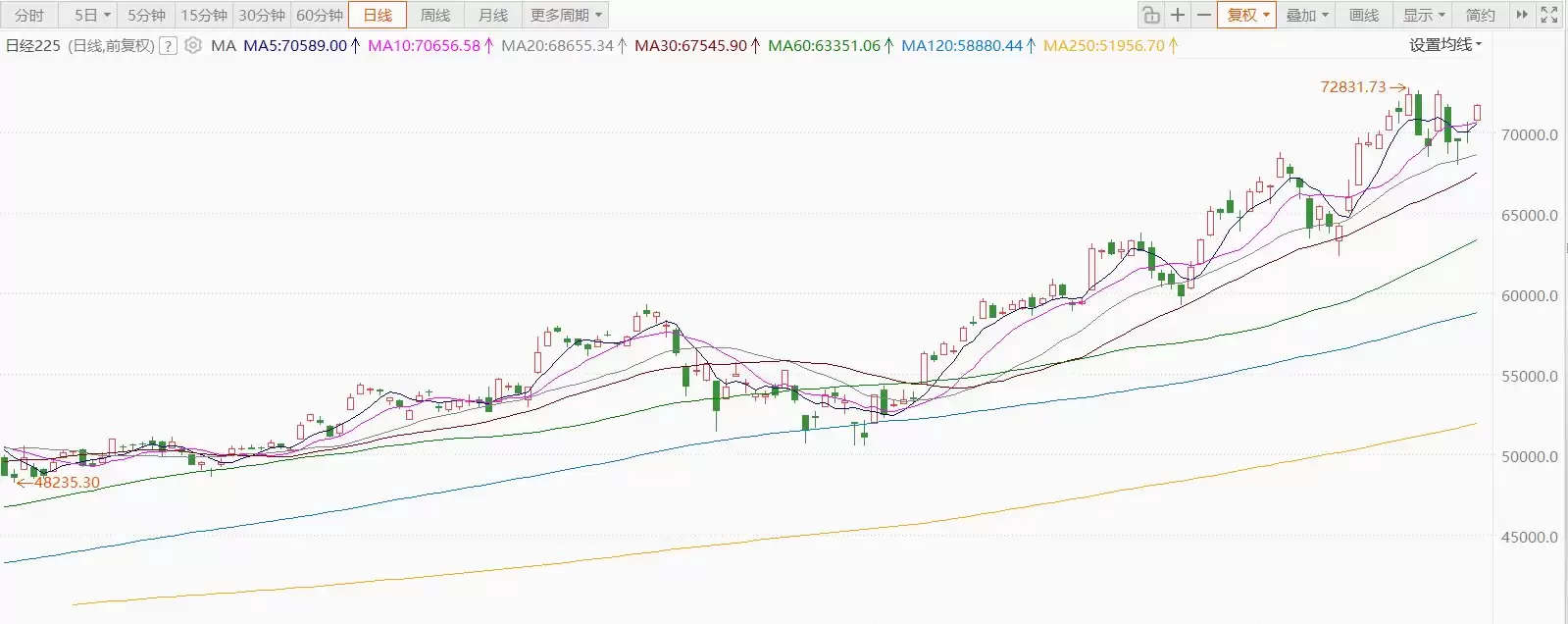This screenshot has width=1568, height=624.
Task: Click the lock icon in the chart toolbar
Action: point(1151,15)
